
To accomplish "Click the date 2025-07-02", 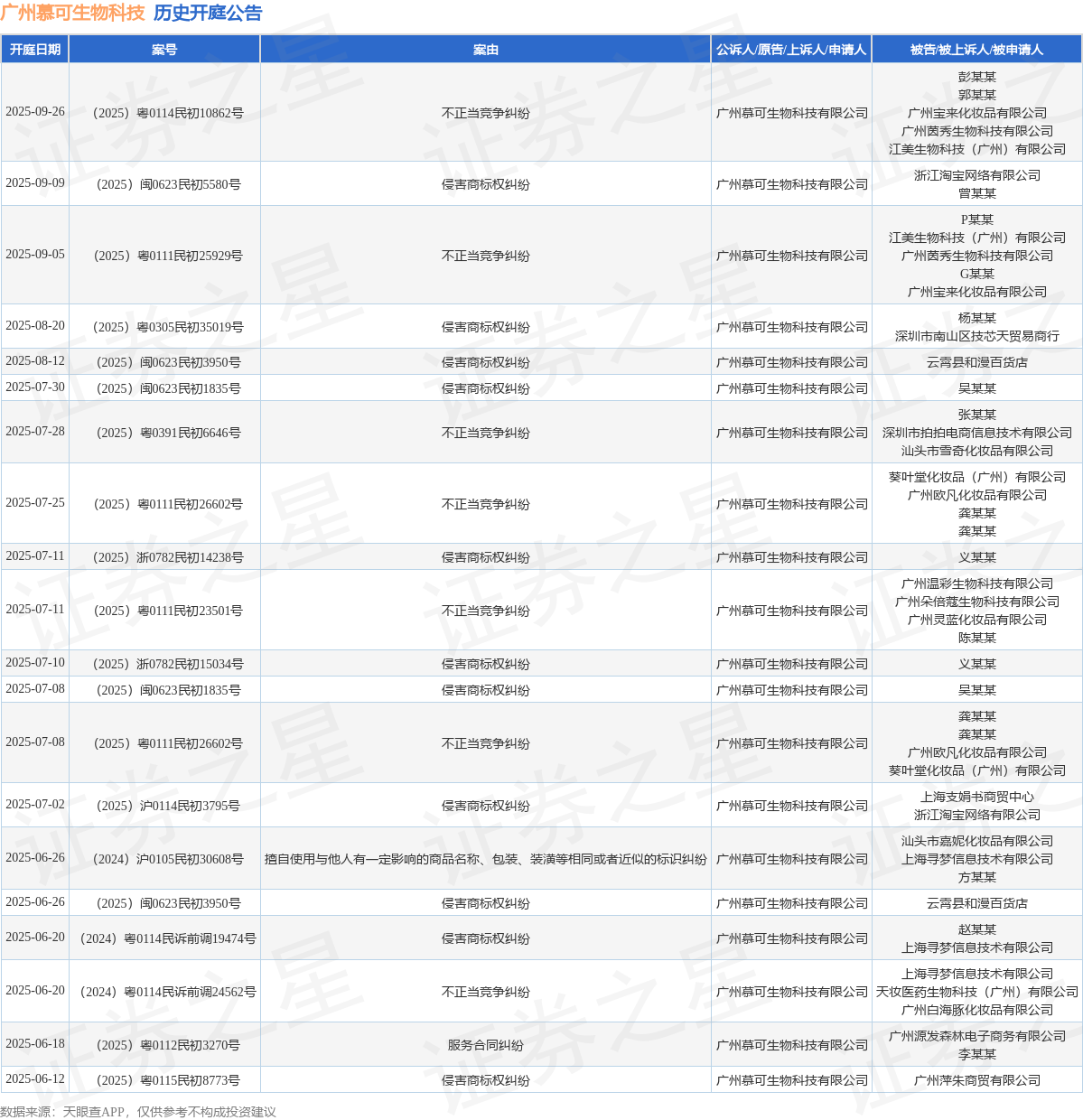I will point(35,805).
